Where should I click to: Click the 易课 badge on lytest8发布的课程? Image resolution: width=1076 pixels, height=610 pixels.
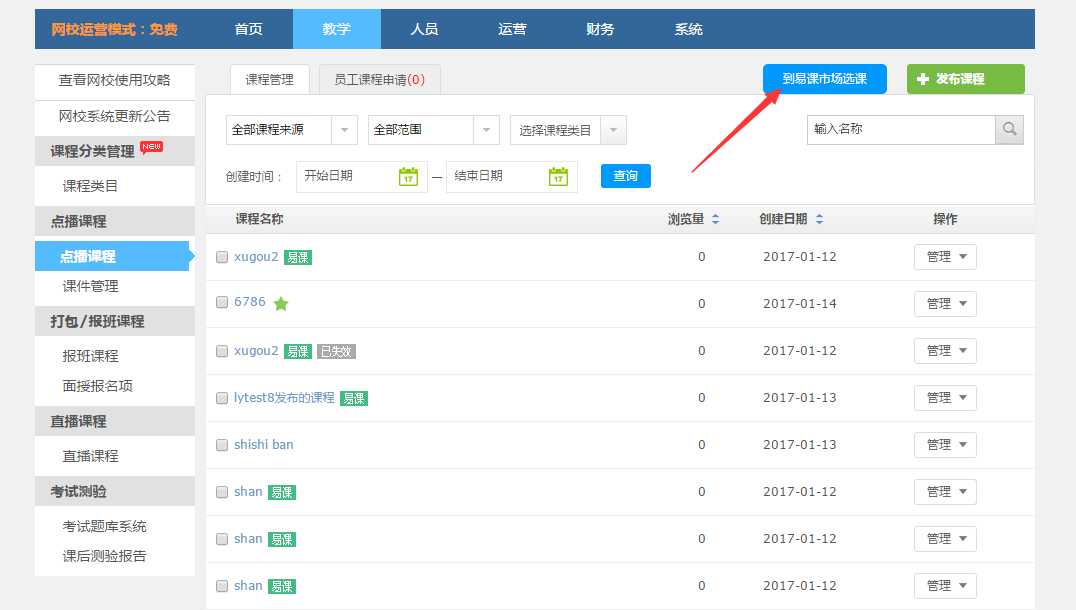[353, 398]
